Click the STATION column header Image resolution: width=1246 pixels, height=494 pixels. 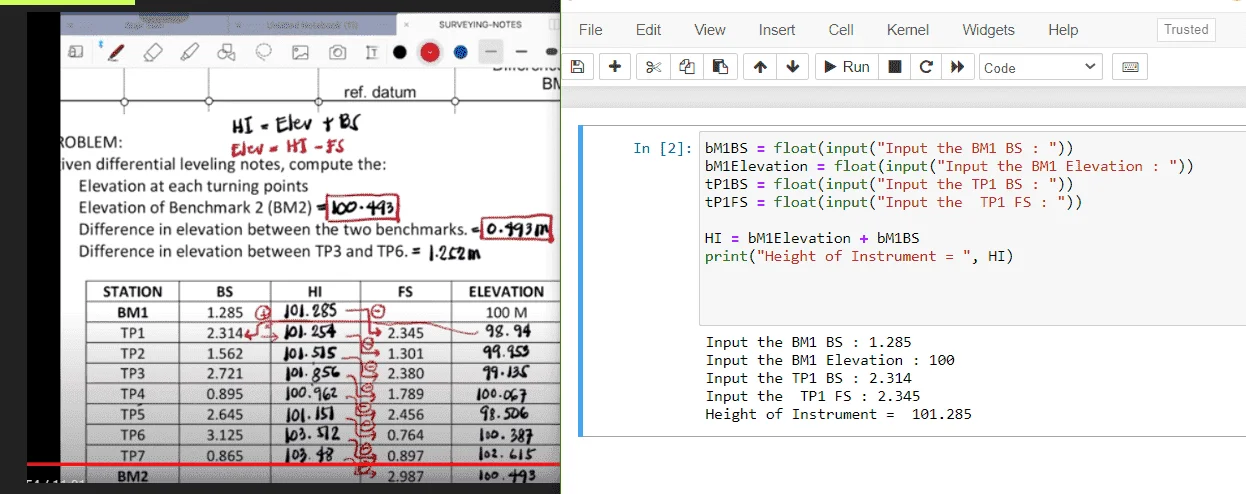[132, 292]
